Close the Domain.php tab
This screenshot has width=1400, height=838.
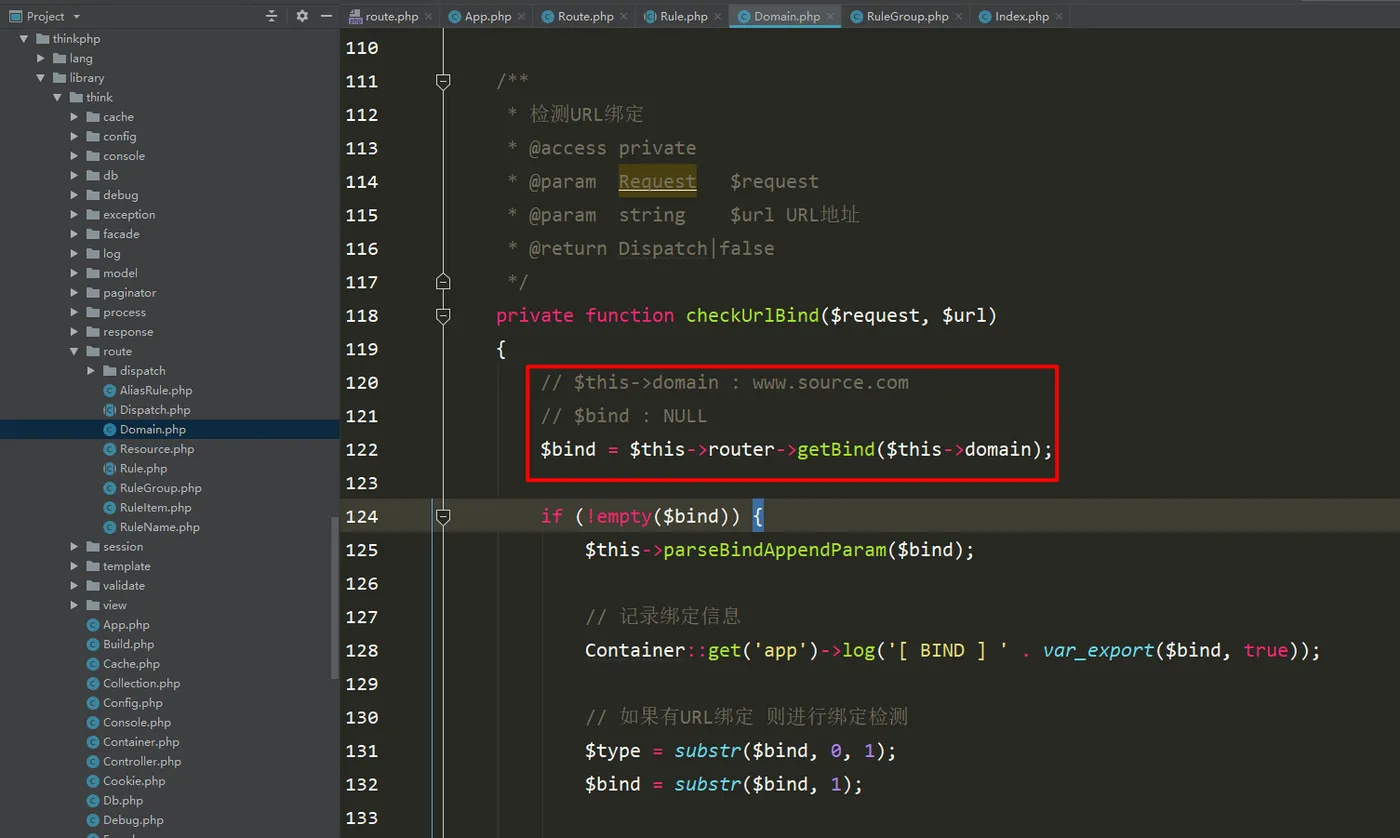(830, 16)
